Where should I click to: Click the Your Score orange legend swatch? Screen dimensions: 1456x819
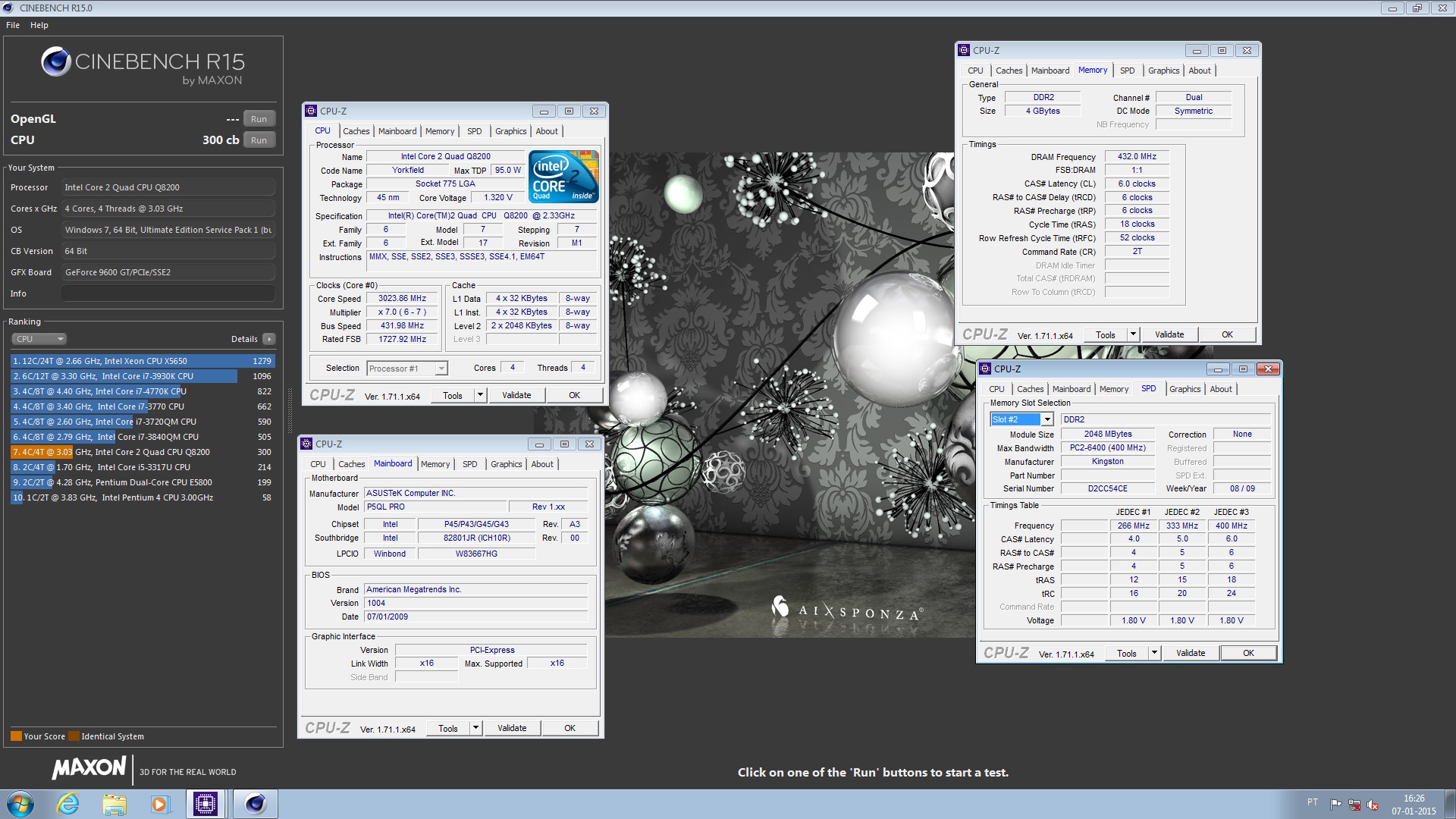(x=16, y=736)
